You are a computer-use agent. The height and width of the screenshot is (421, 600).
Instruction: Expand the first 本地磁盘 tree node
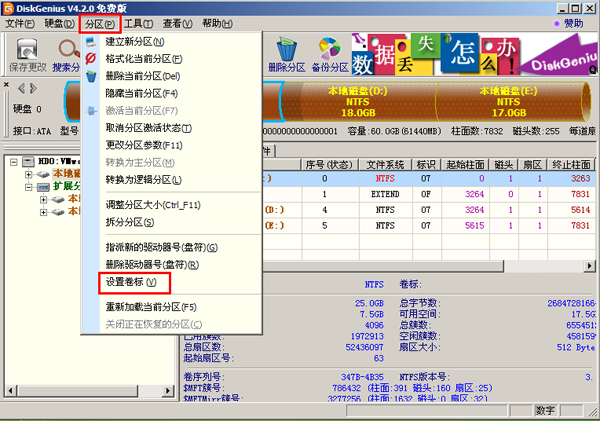27,174
